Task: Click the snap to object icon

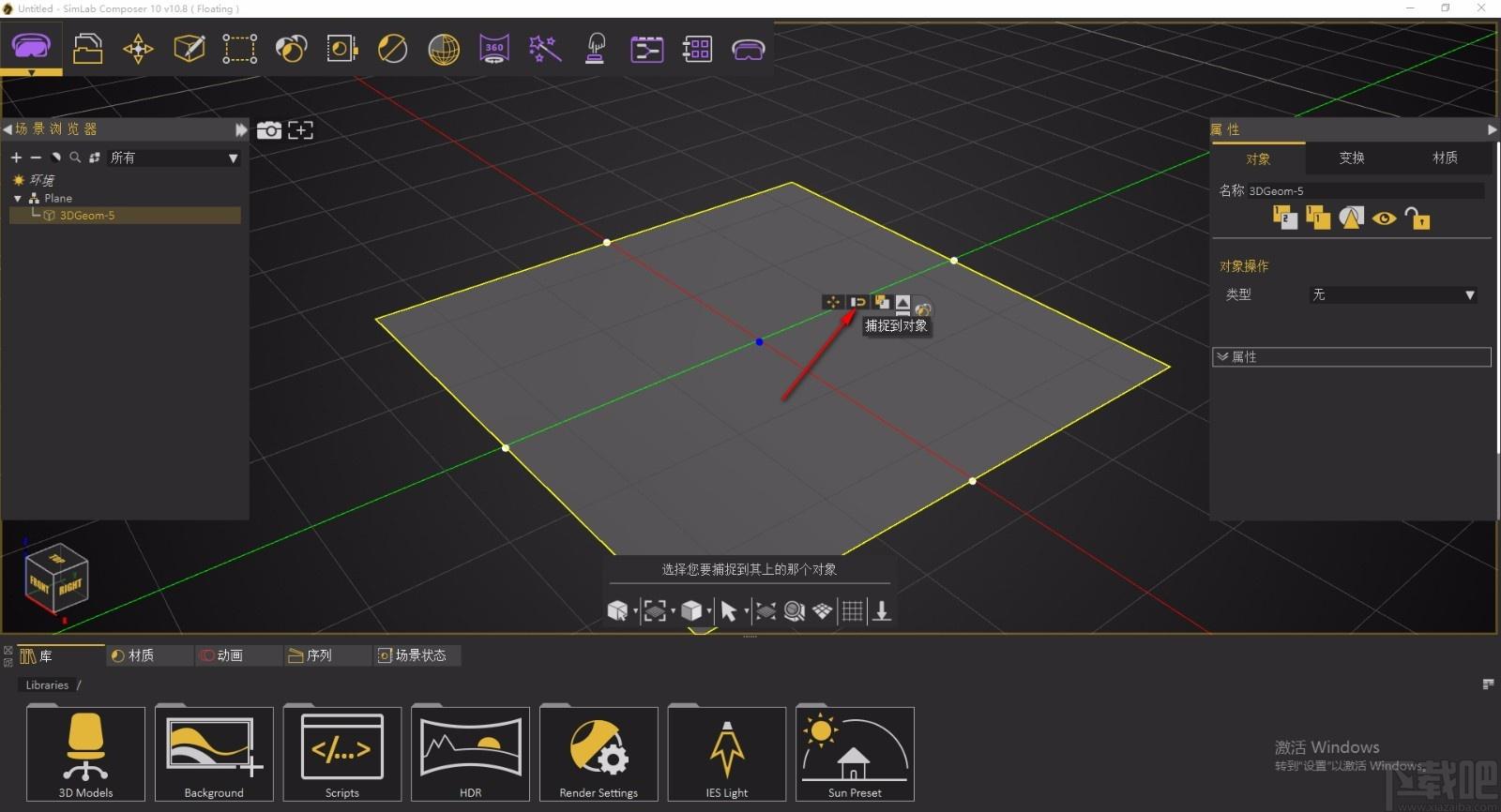Action: point(857,302)
